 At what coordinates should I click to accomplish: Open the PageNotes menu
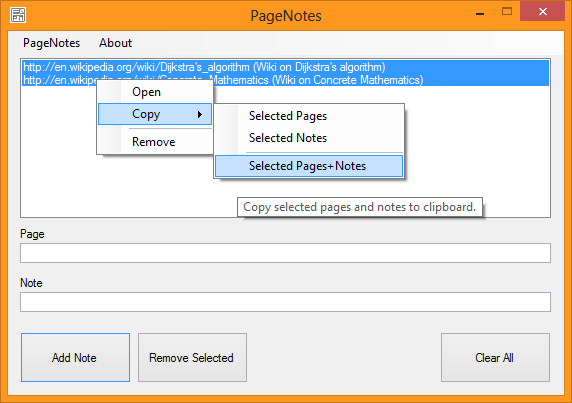tap(51, 43)
